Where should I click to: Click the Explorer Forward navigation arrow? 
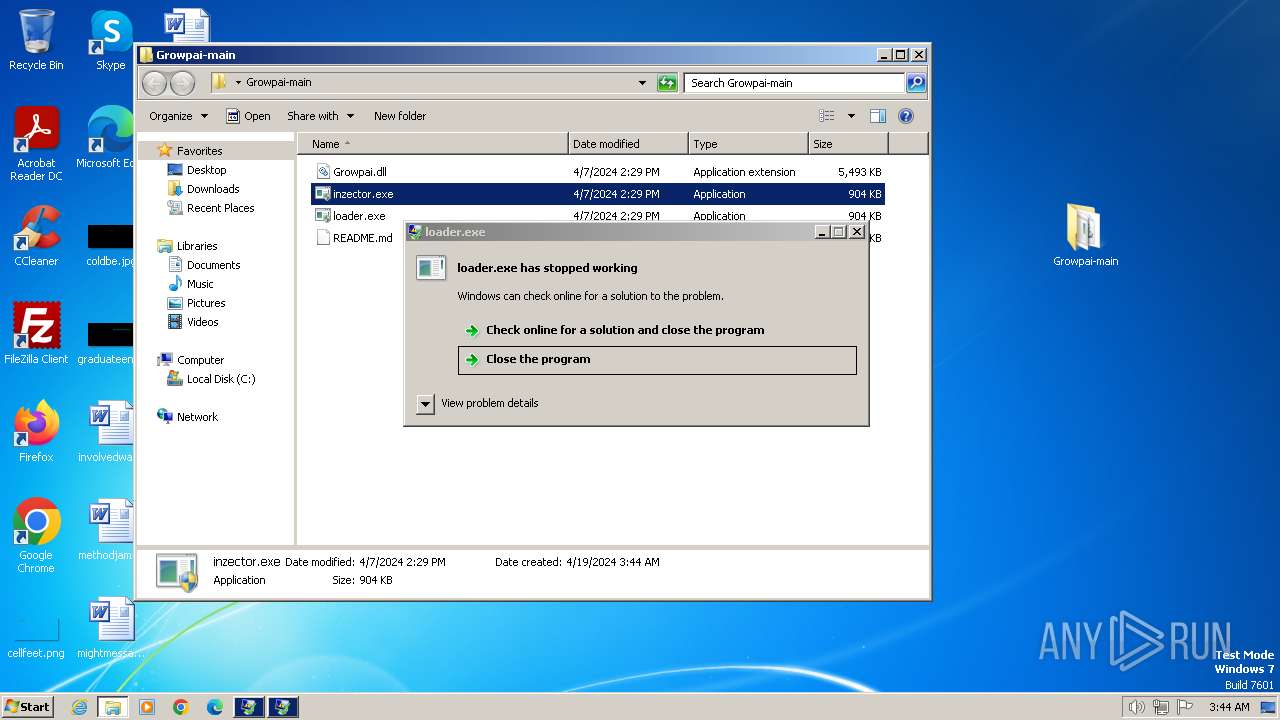pyautogui.click(x=182, y=83)
